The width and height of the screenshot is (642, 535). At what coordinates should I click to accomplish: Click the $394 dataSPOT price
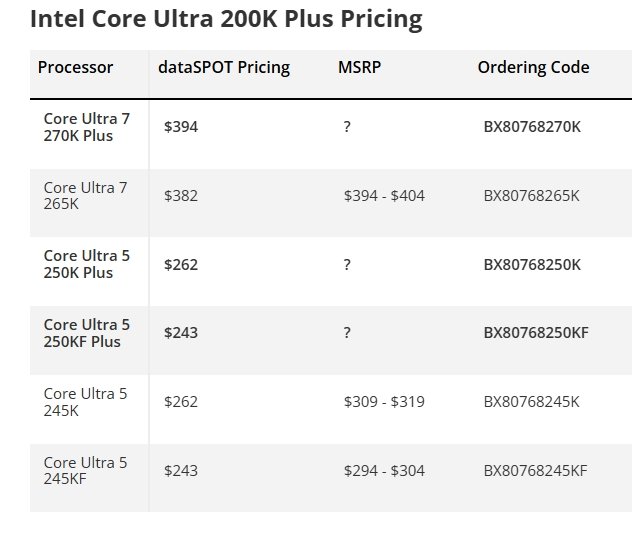(x=181, y=127)
